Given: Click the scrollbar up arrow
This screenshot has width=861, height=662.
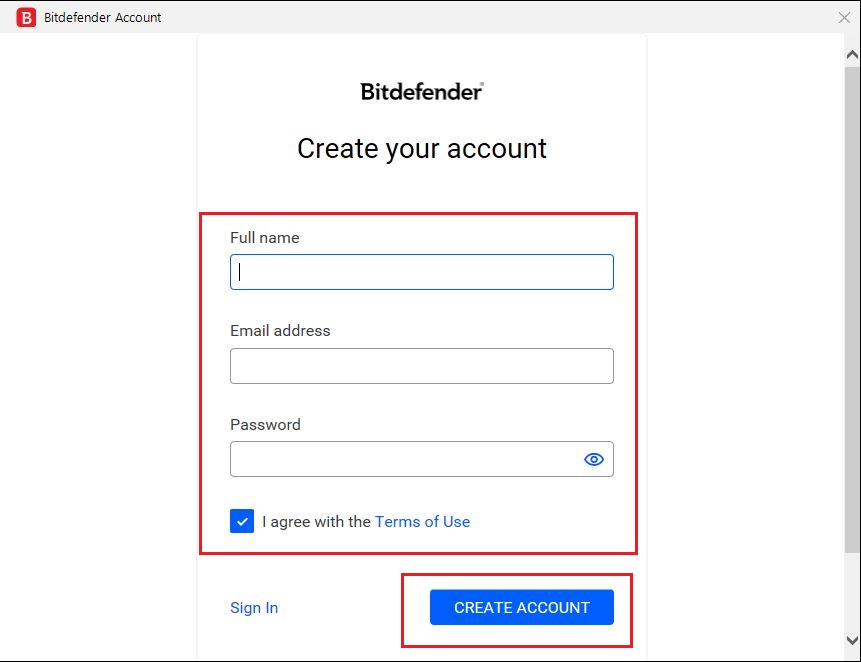Looking at the screenshot, I should [852, 54].
